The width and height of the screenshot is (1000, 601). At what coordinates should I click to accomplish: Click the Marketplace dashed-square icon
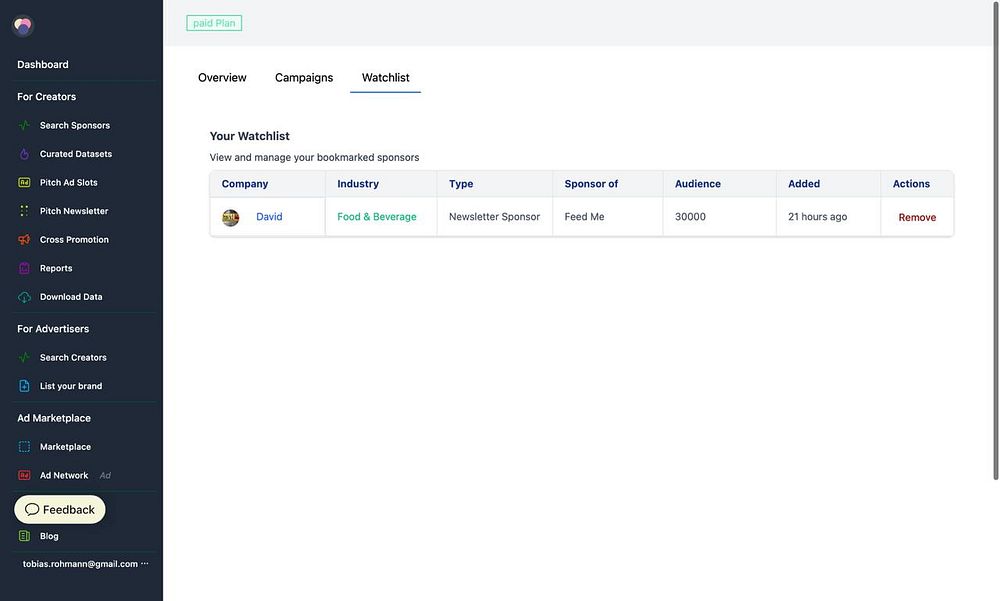24,447
